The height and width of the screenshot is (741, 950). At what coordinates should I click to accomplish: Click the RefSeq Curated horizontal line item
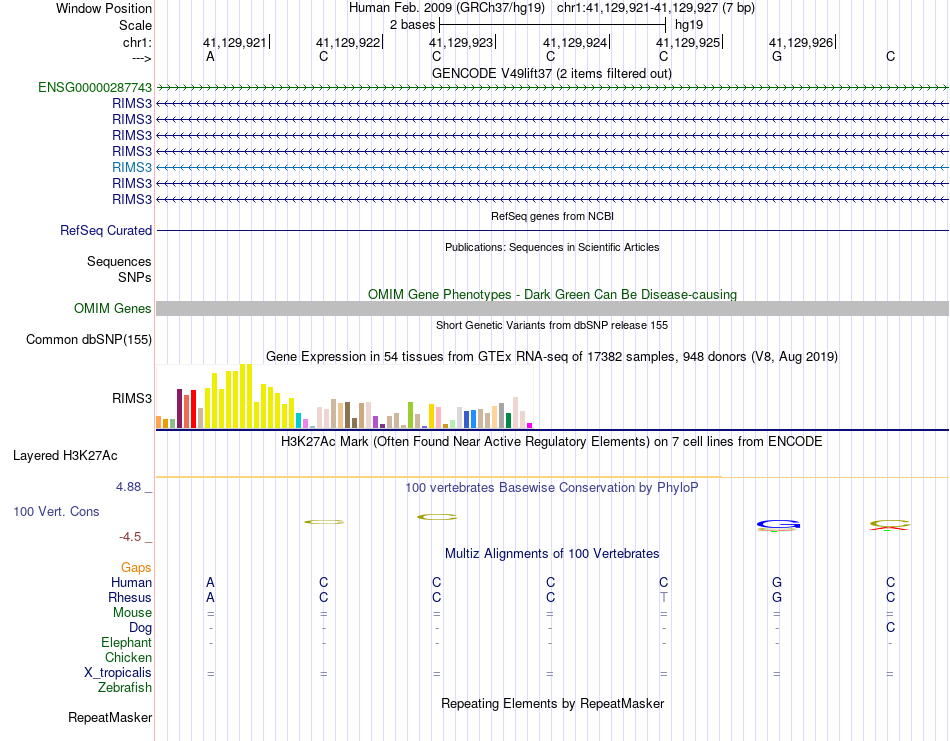552,231
